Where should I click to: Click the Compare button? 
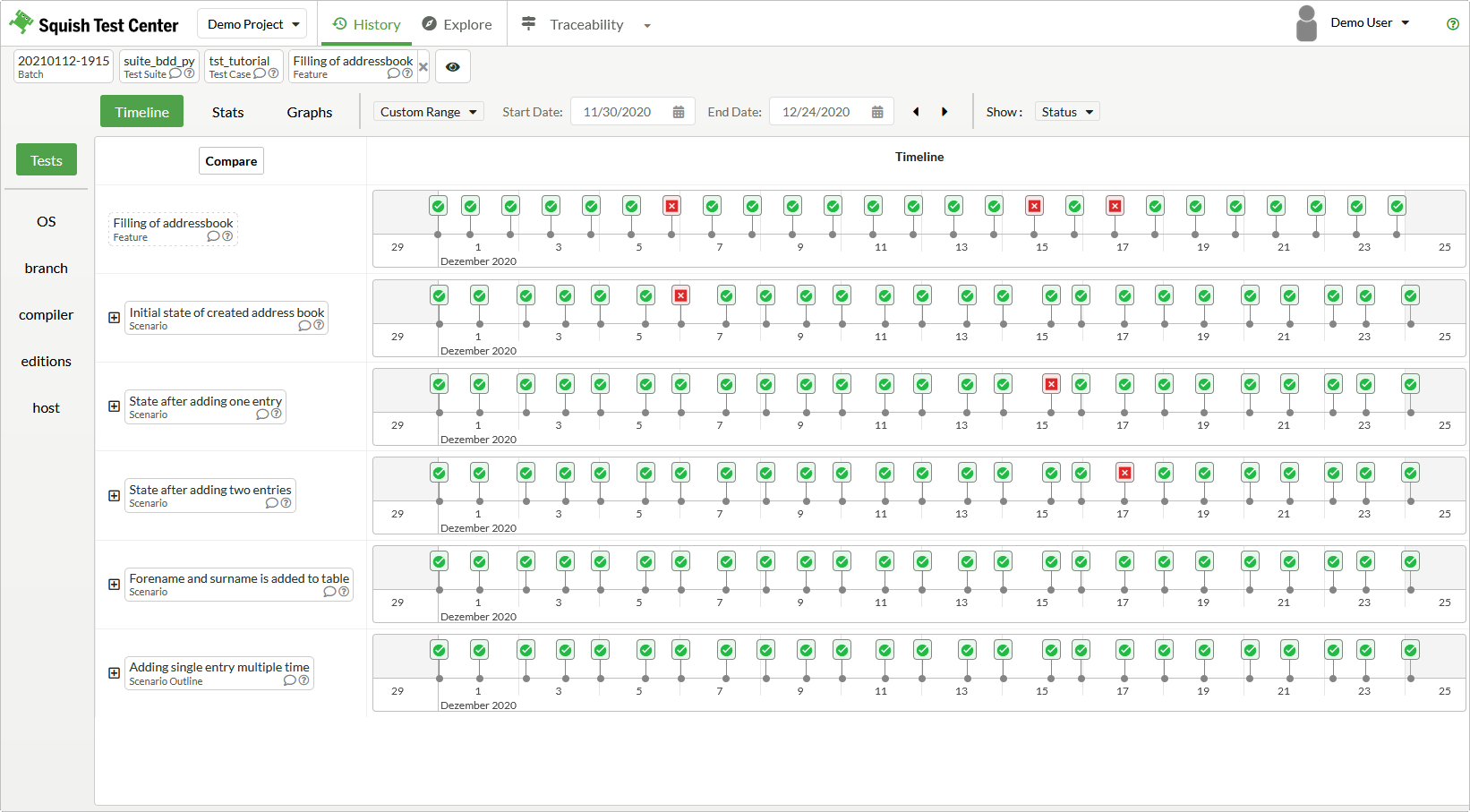tap(231, 161)
